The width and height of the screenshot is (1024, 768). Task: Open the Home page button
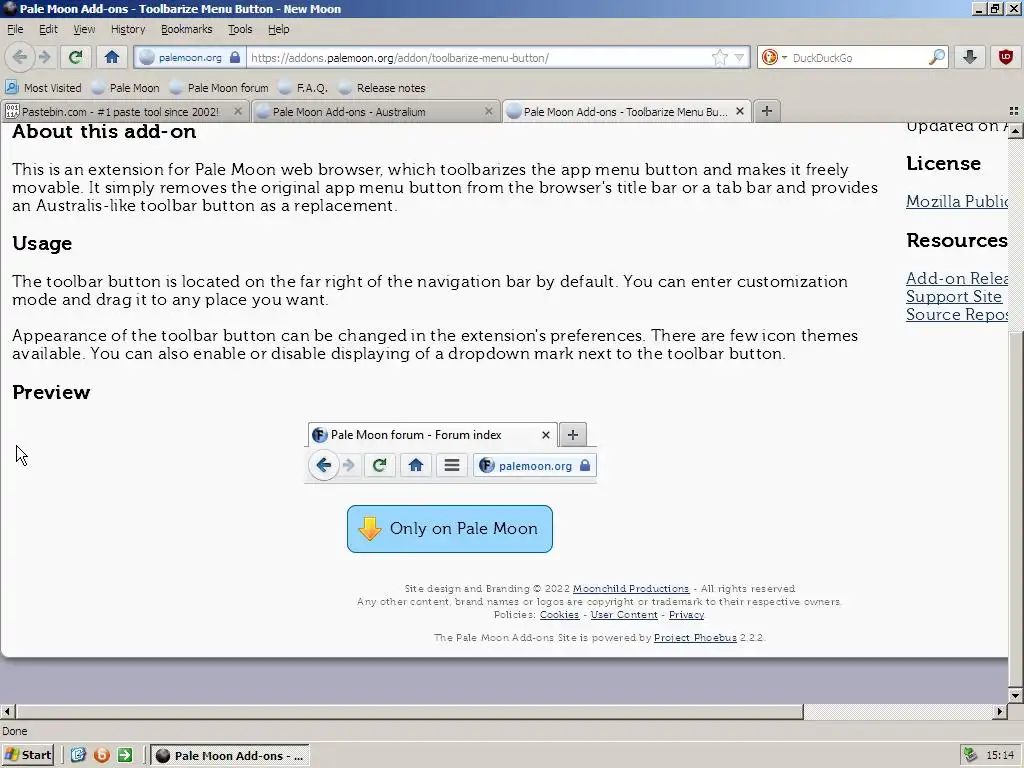112,57
